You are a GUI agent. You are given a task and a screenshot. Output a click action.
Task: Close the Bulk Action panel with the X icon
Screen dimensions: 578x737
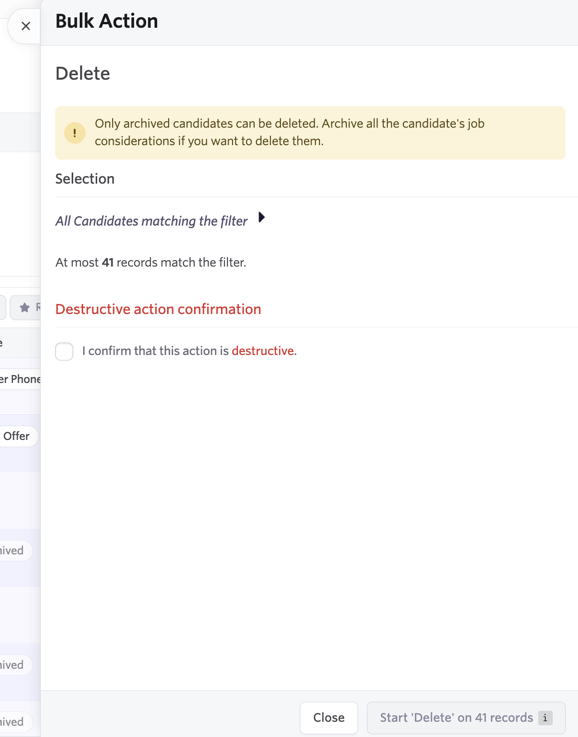(26, 26)
